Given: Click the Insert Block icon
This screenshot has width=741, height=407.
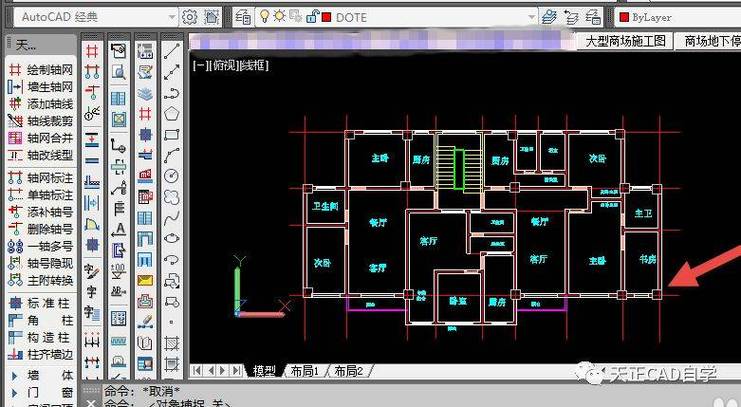Looking at the screenshot, I should point(172,281).
